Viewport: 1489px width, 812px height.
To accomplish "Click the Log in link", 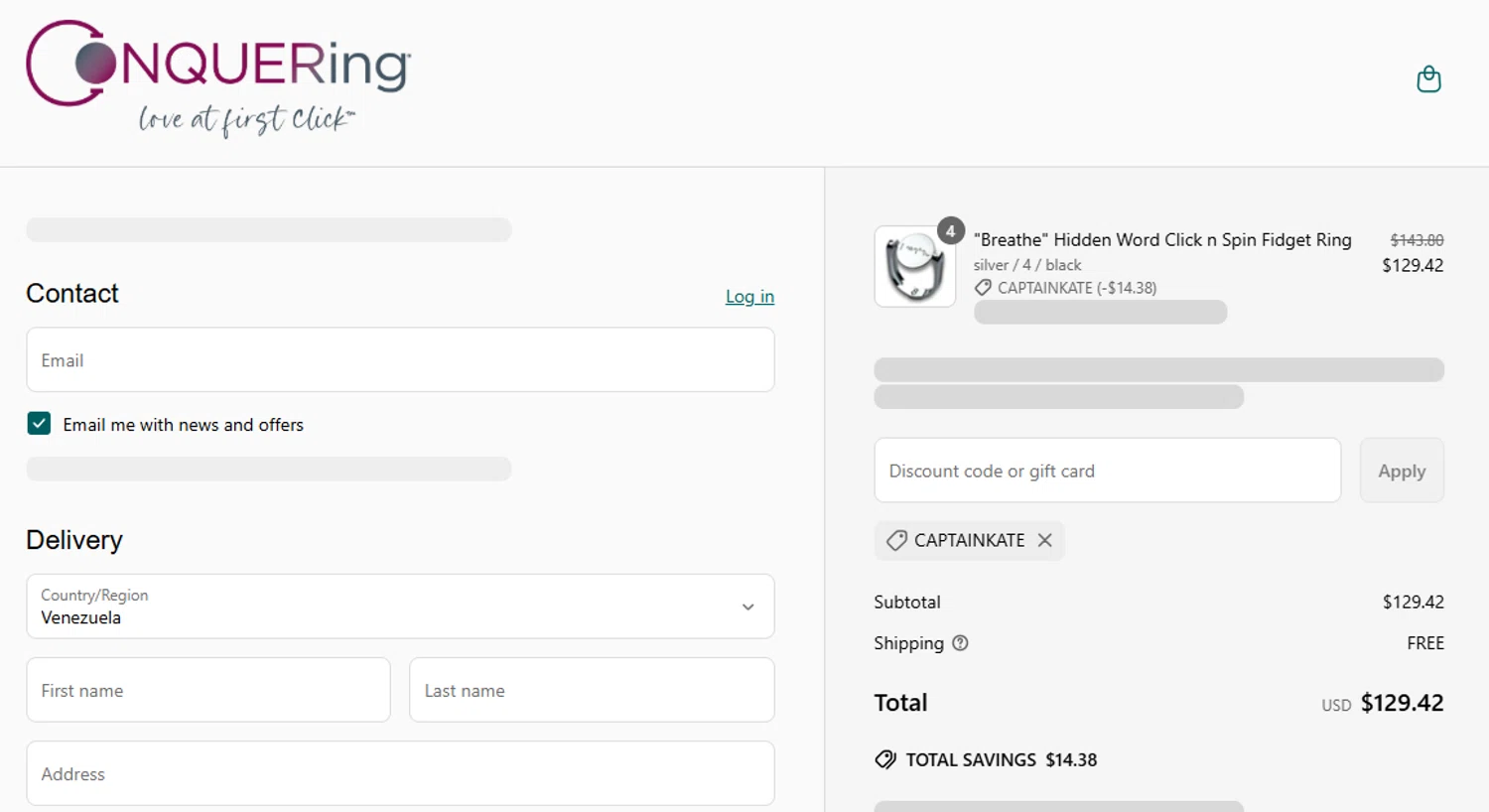I will click(749, 296).
